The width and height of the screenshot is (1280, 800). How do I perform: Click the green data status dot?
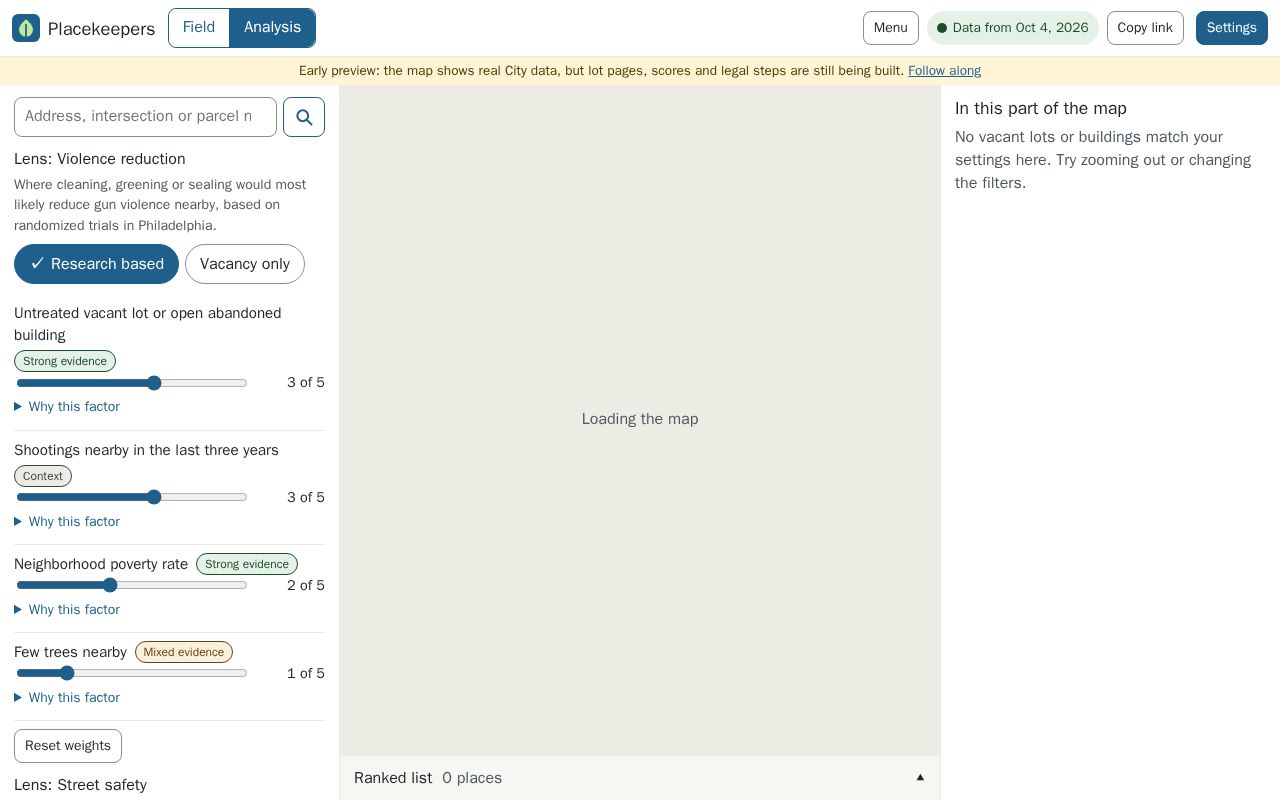942,28
